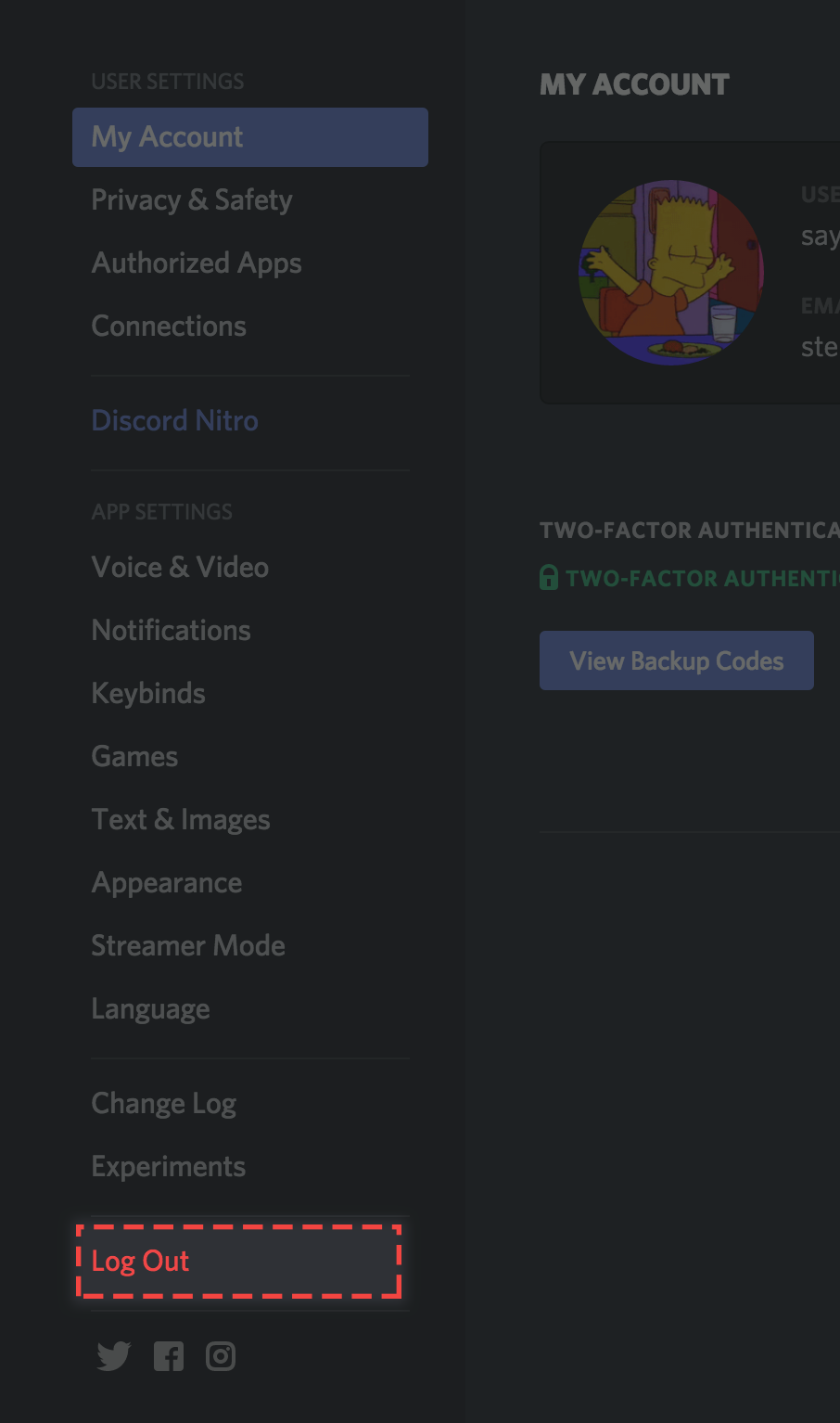Open Discord Nitro settings
The image size is (840, 1423).
174,420
